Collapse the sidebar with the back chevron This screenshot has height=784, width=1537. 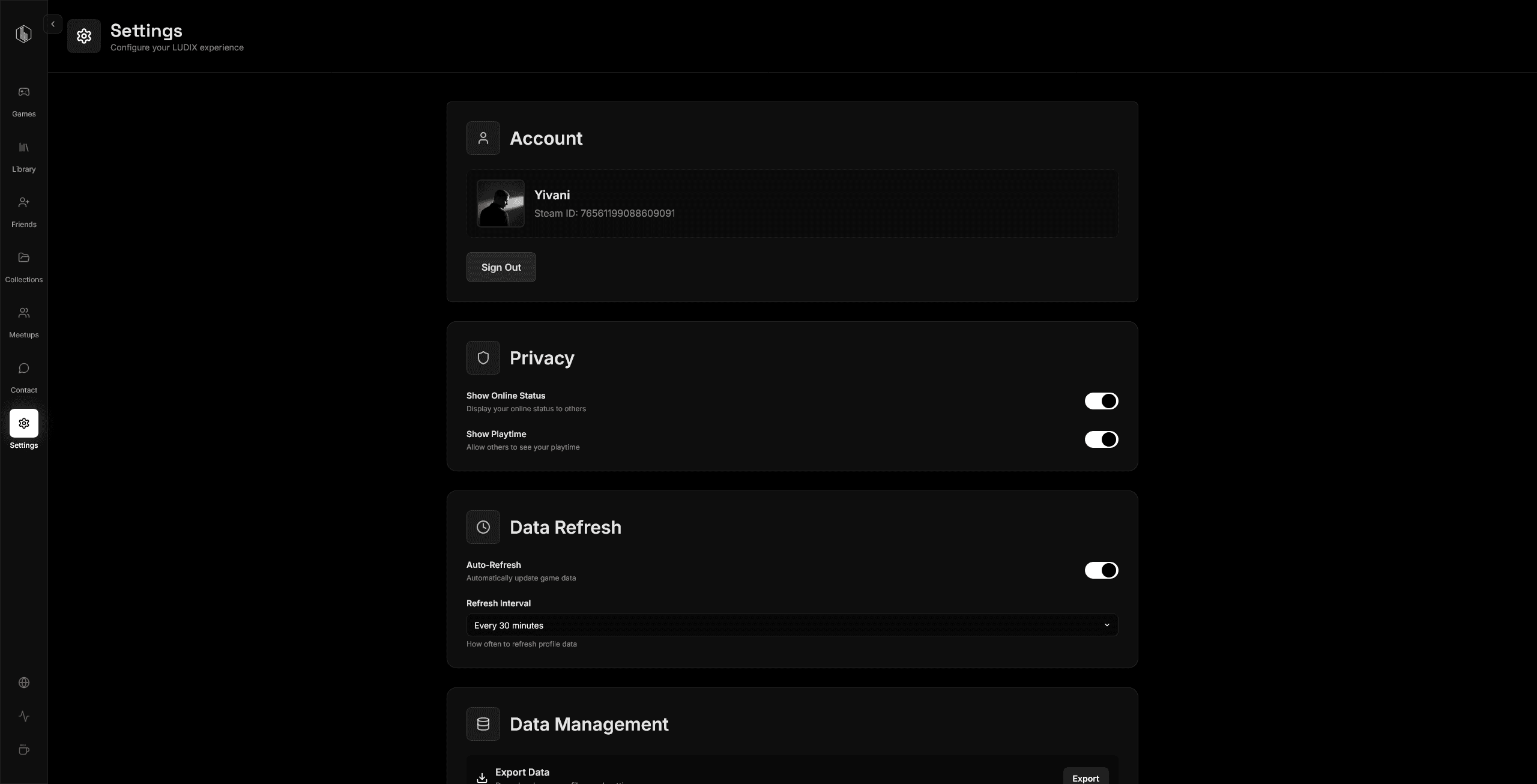[52, 24]
